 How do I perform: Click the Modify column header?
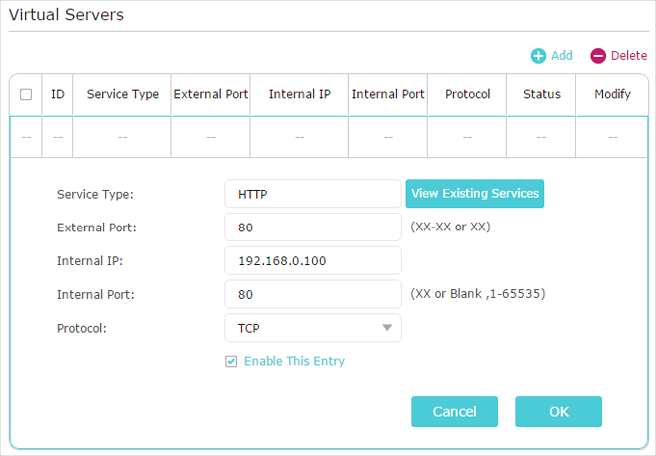pos(612,95)
